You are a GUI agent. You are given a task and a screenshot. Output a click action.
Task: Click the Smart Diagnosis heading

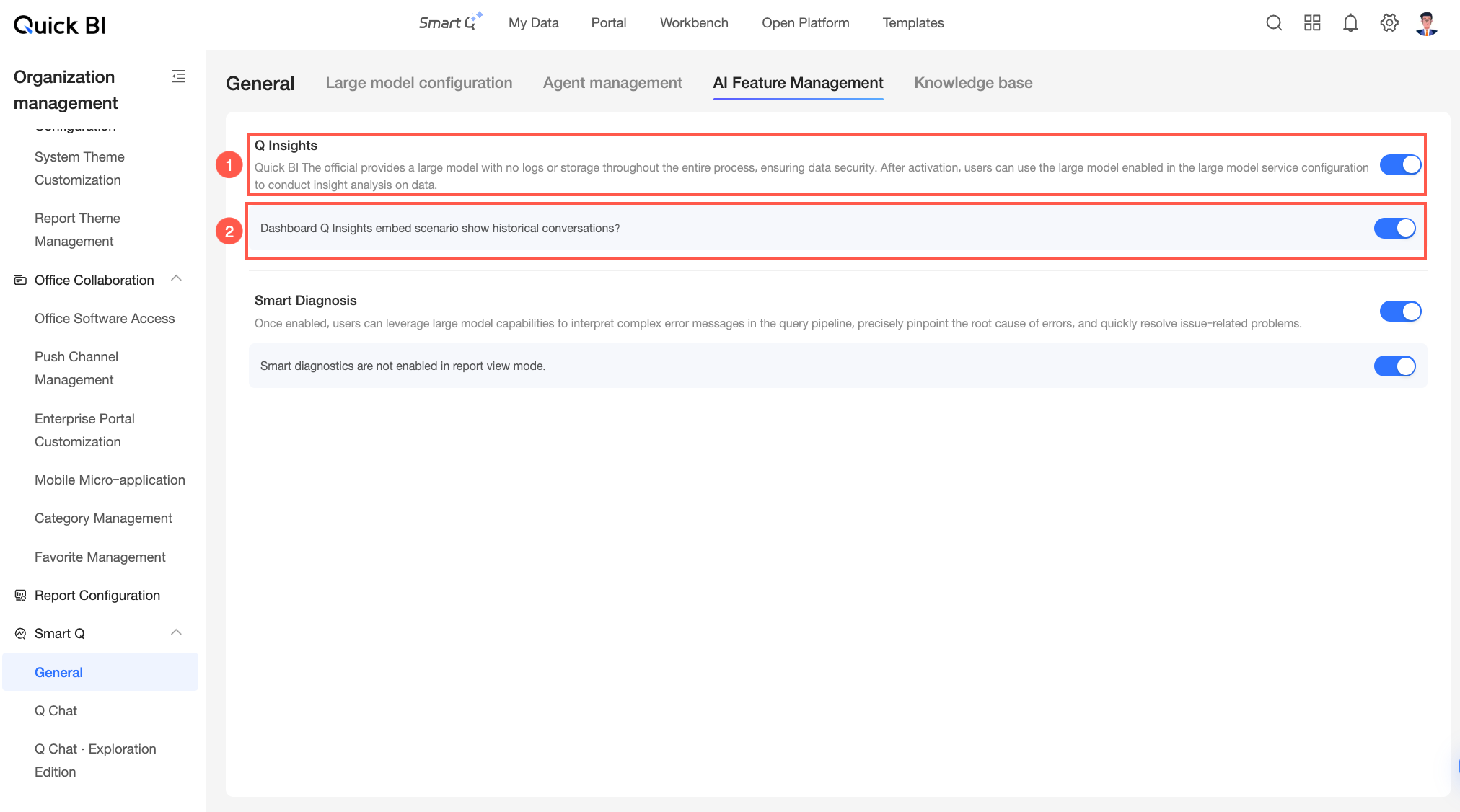coord(306,301)
